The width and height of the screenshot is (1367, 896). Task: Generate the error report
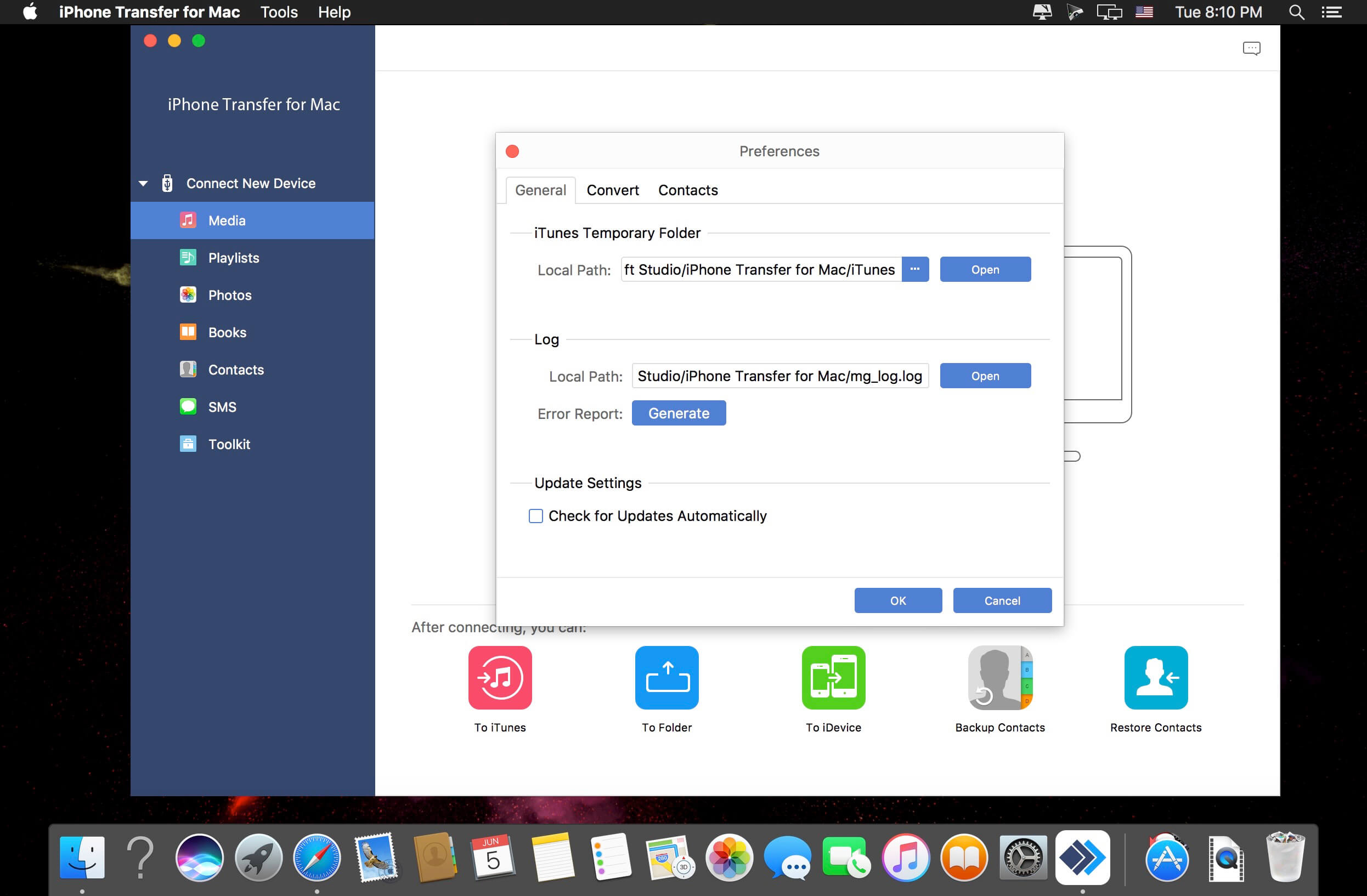[x=679, y=413]
